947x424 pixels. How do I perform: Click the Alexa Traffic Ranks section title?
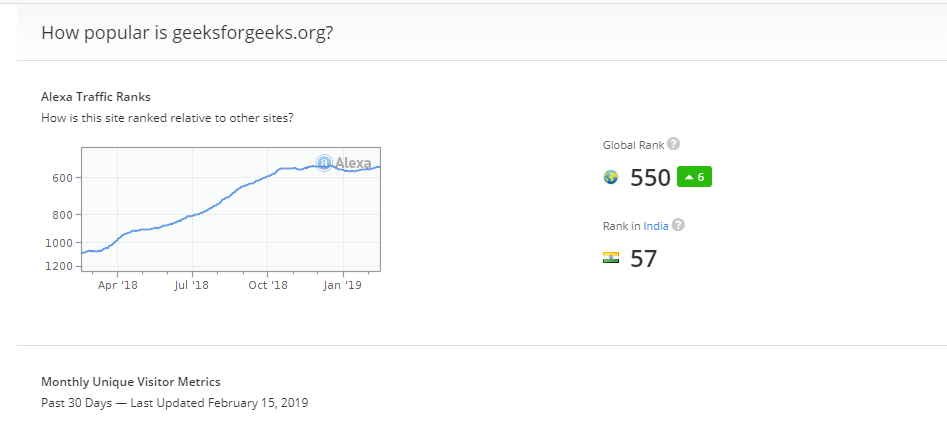(x=96, y=97)
